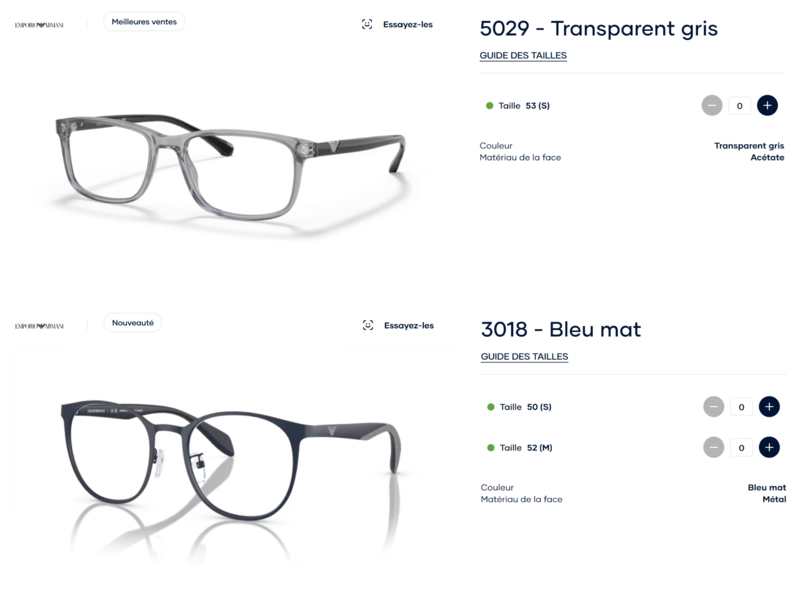Open face-scan try-on icon for 5029
The width and height of the screenshot is (800, 600).
[367, 24]
